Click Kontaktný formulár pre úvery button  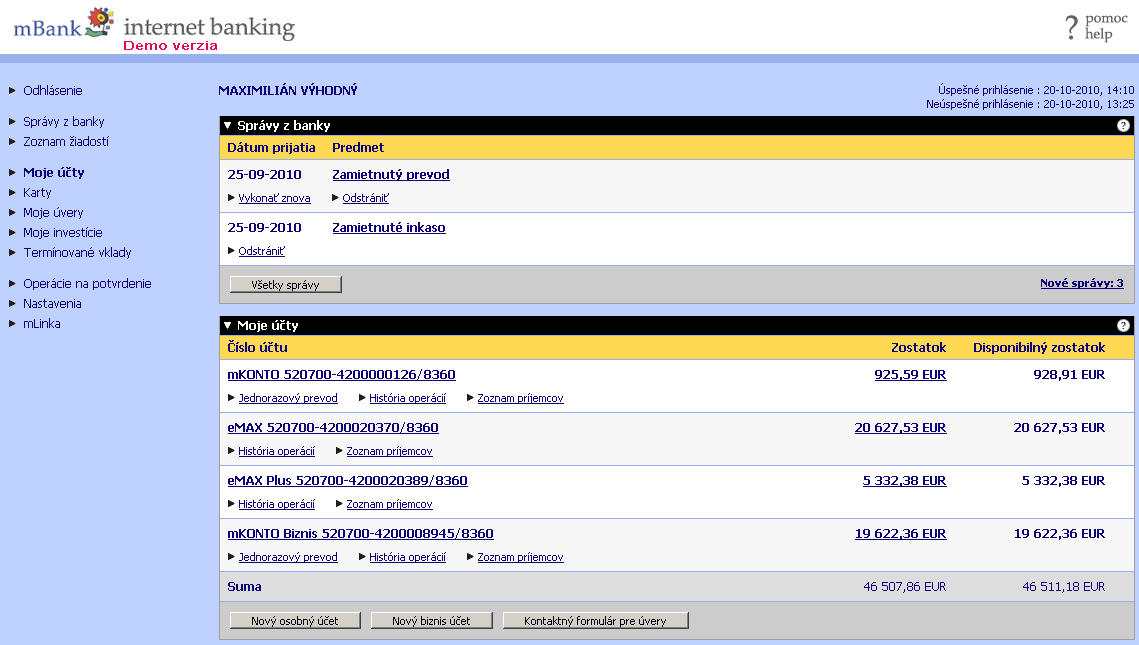click(596, 621)
